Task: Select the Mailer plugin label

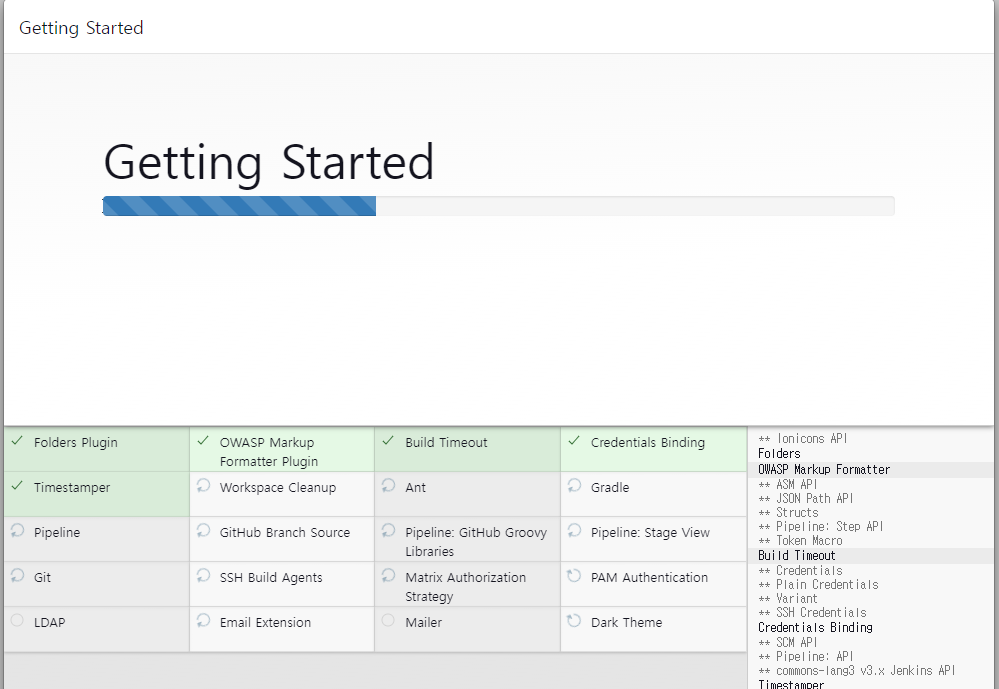Action: pyautogui.click(x=424, y=622)
